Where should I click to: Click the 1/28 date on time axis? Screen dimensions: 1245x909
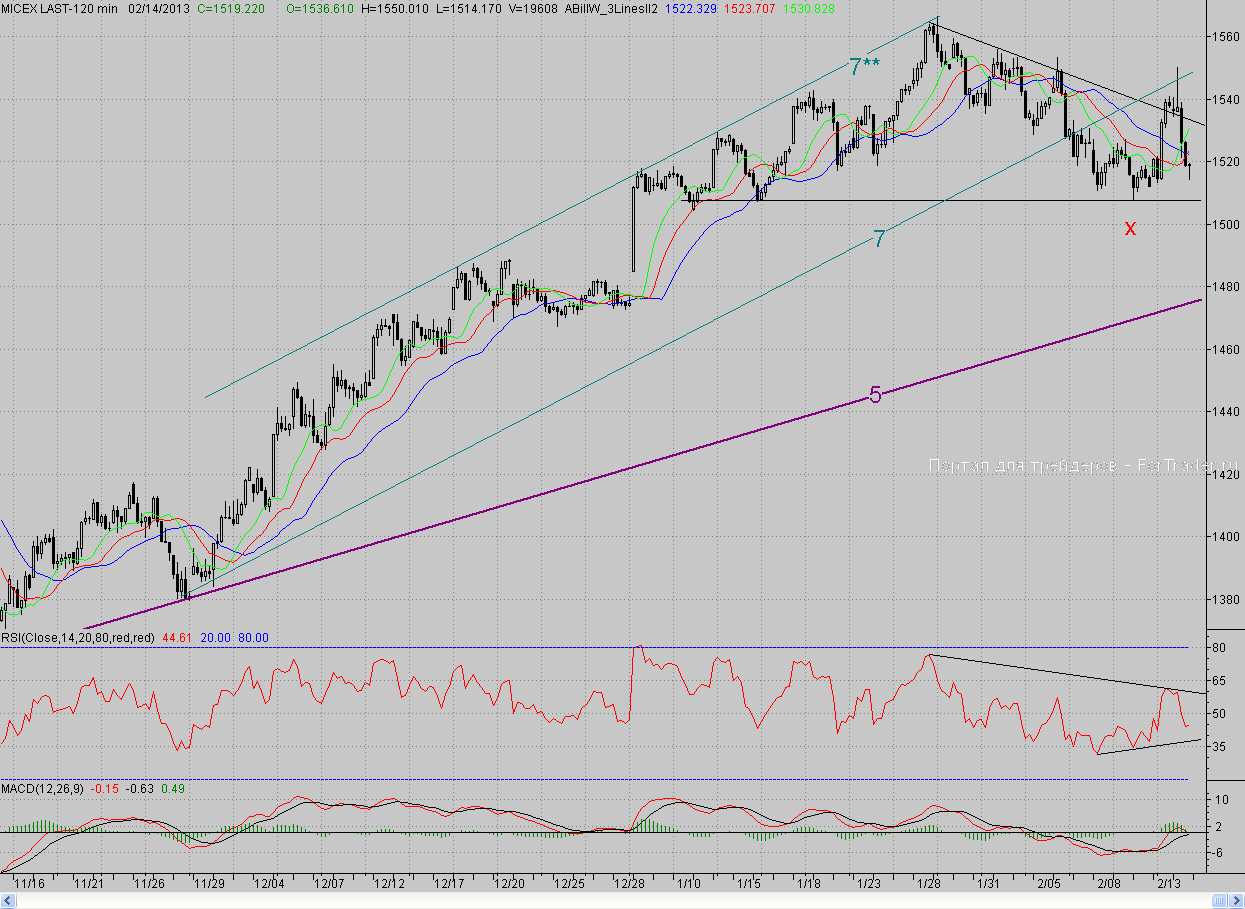(929, 884)
